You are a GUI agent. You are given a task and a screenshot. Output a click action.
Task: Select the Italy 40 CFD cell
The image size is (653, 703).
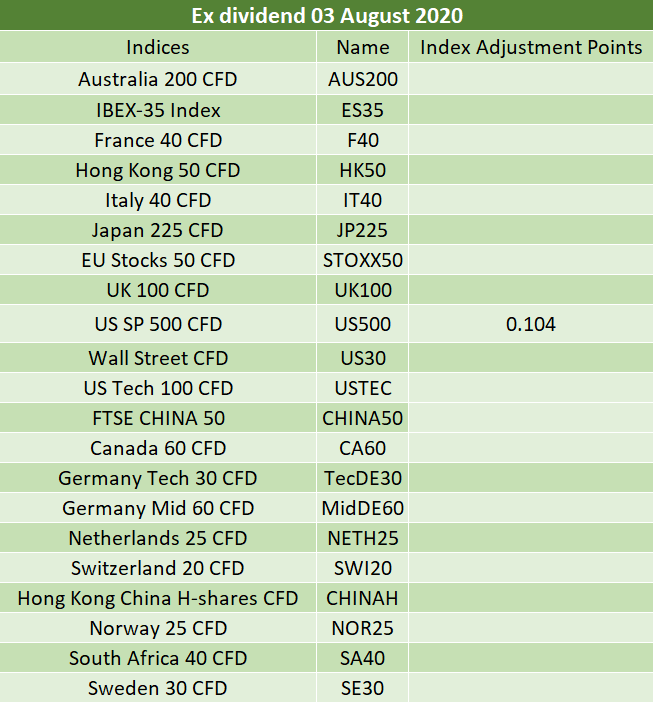(x=158, y=200)
